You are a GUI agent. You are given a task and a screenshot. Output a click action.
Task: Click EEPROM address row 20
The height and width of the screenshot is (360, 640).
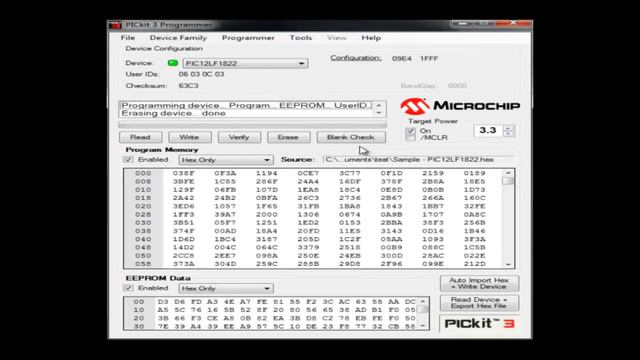139,318
